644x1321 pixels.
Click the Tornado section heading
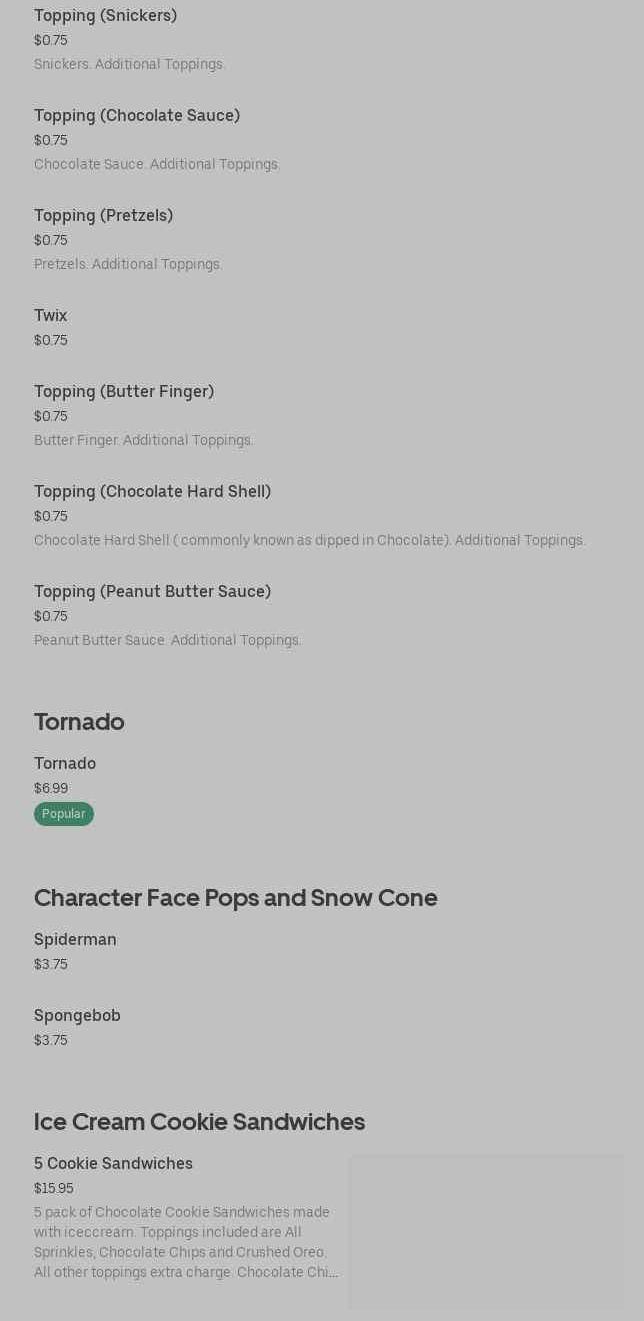click(x=79, y=722)
